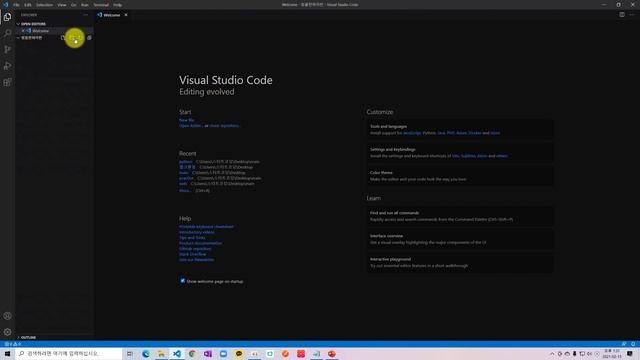Show hidden system tray icons chevron
Viewport: 640px width, 360px height.
552,353
